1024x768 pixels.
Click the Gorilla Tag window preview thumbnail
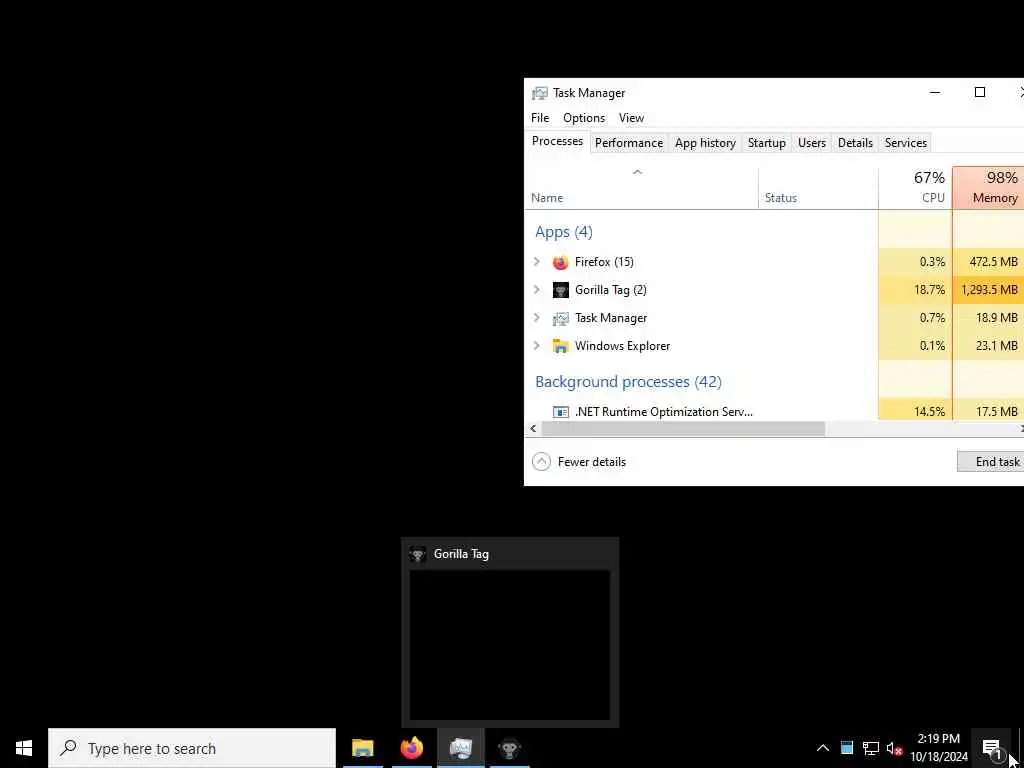509,645
